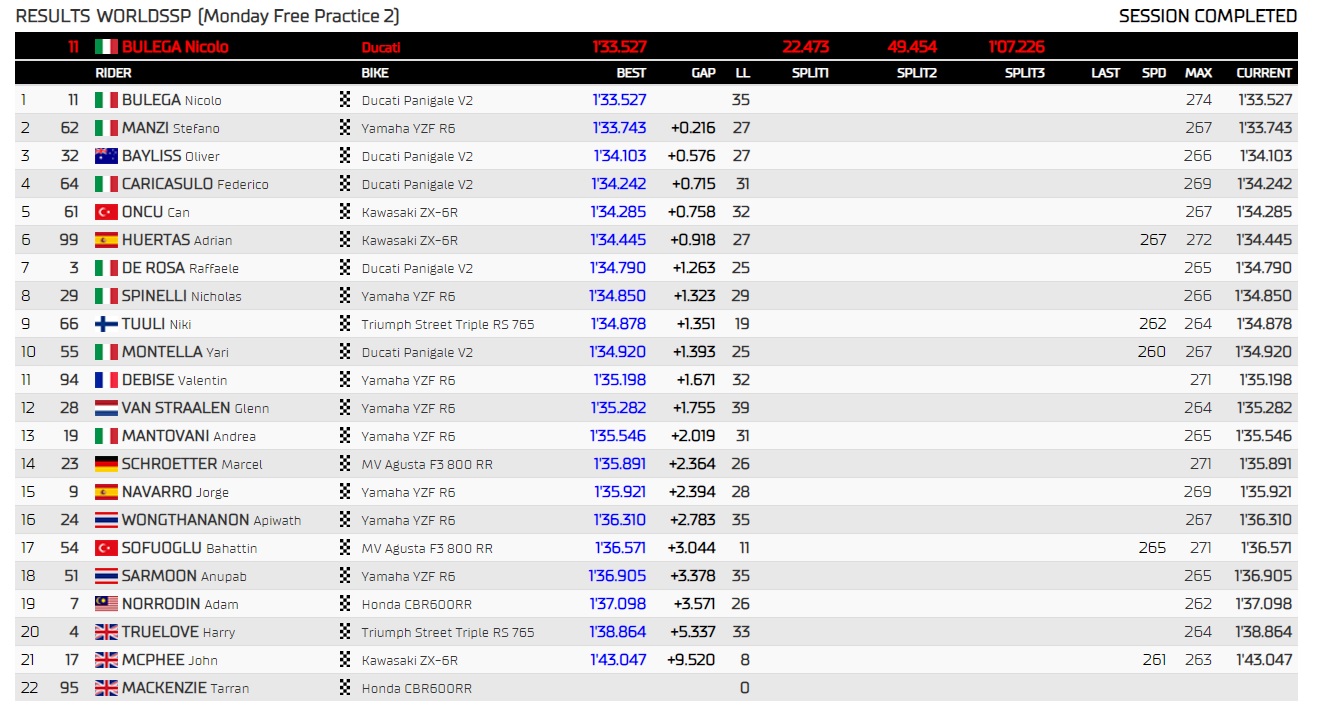Image resolution: width=1330 pixels, height=710 pixels.
Task: Click the gap value +0.216
Action: coord(693,128)
